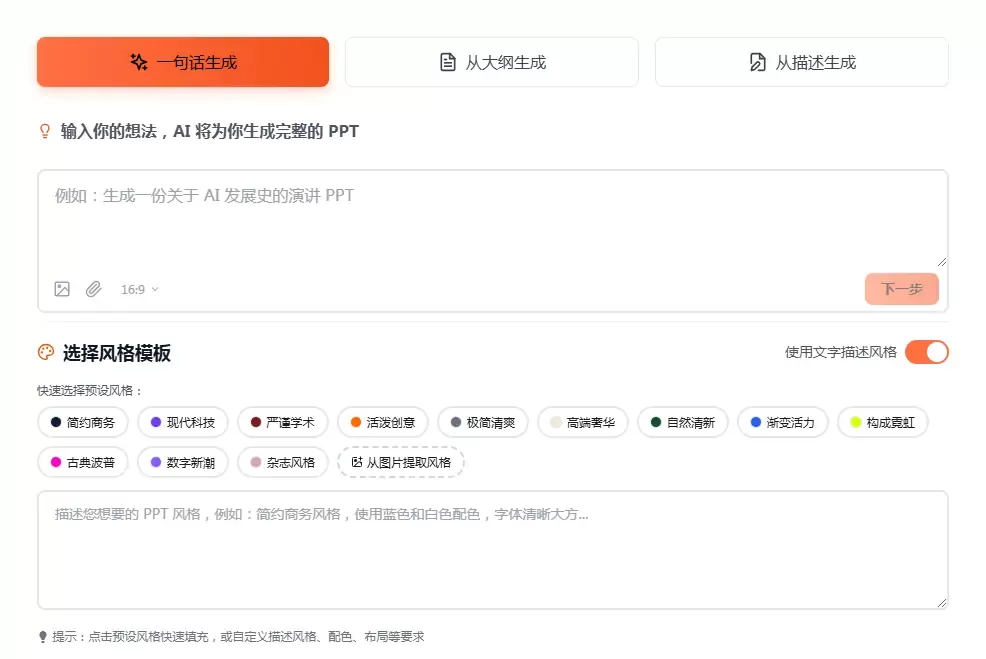Pick the 现代科技 purple style chip
The height and width of the screenshot is (659, 986).
click(183, 422)
